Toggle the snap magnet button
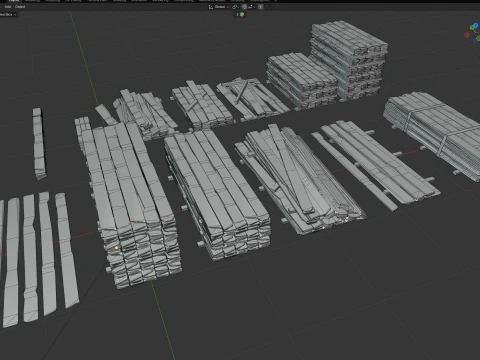 pyautogui.click(x=244, y=7)
